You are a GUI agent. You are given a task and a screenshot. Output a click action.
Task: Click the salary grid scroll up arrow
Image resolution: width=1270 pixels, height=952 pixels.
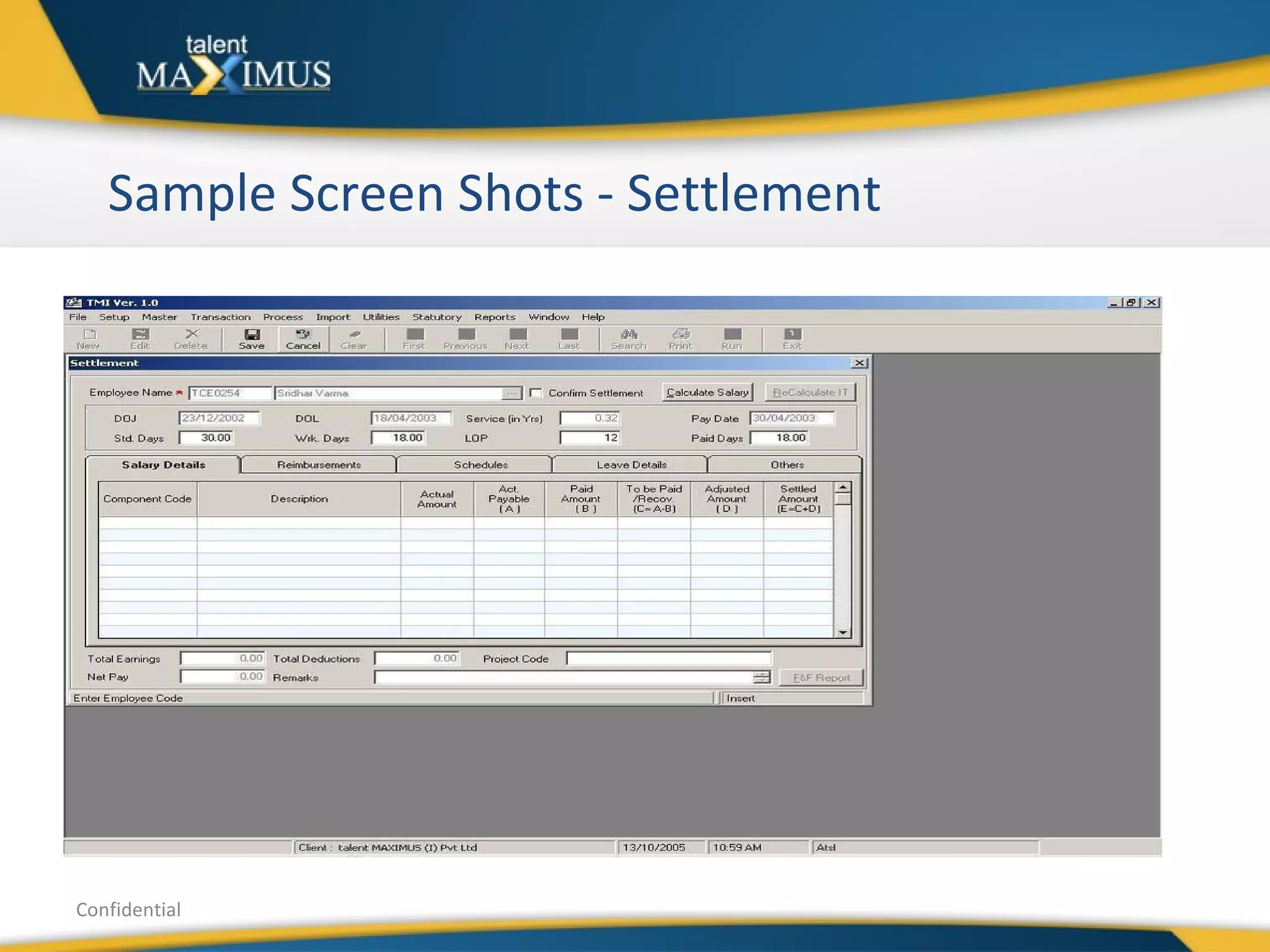click(843, 488)
